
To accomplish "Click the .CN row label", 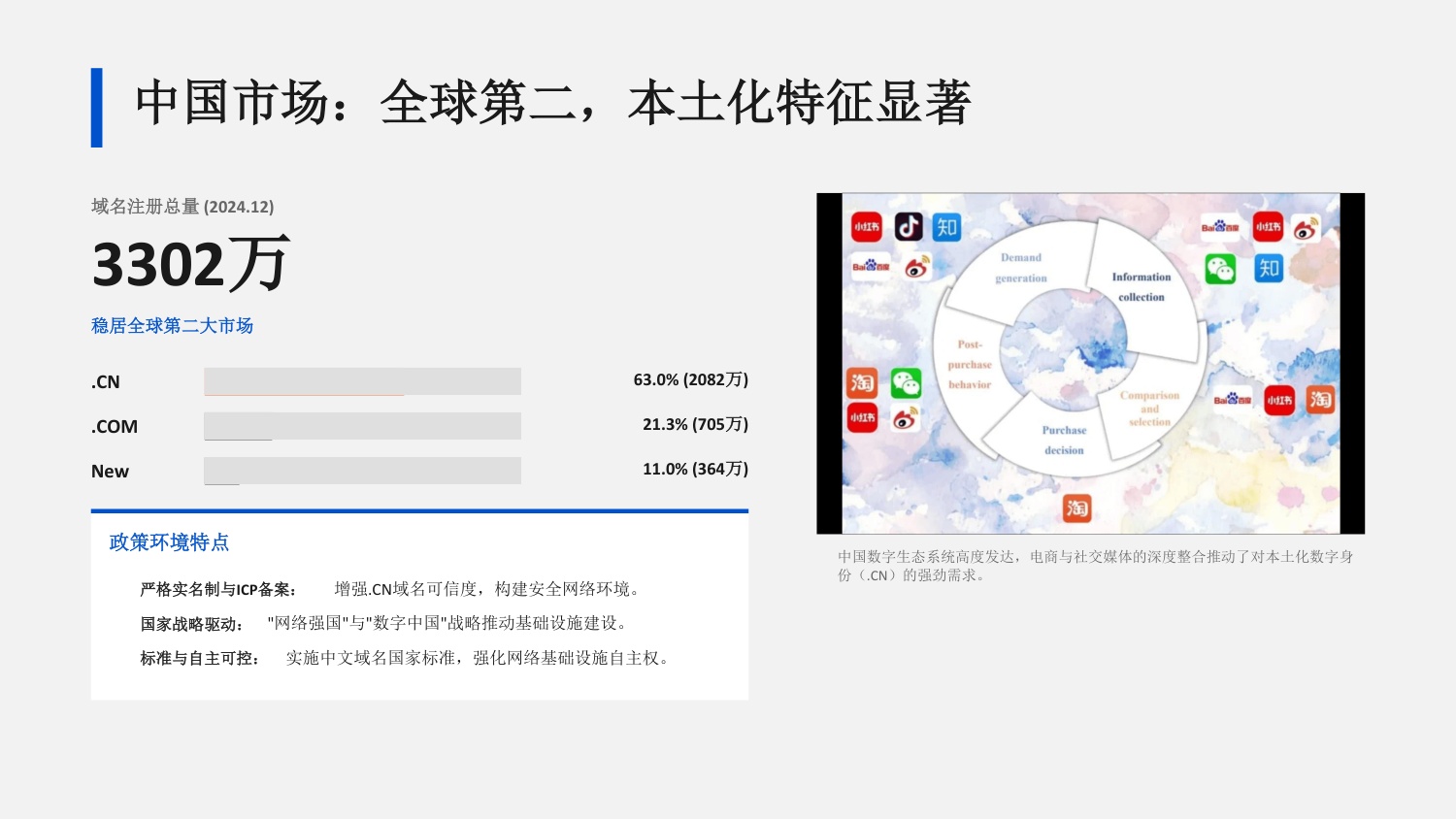I will tap(106, 382).
